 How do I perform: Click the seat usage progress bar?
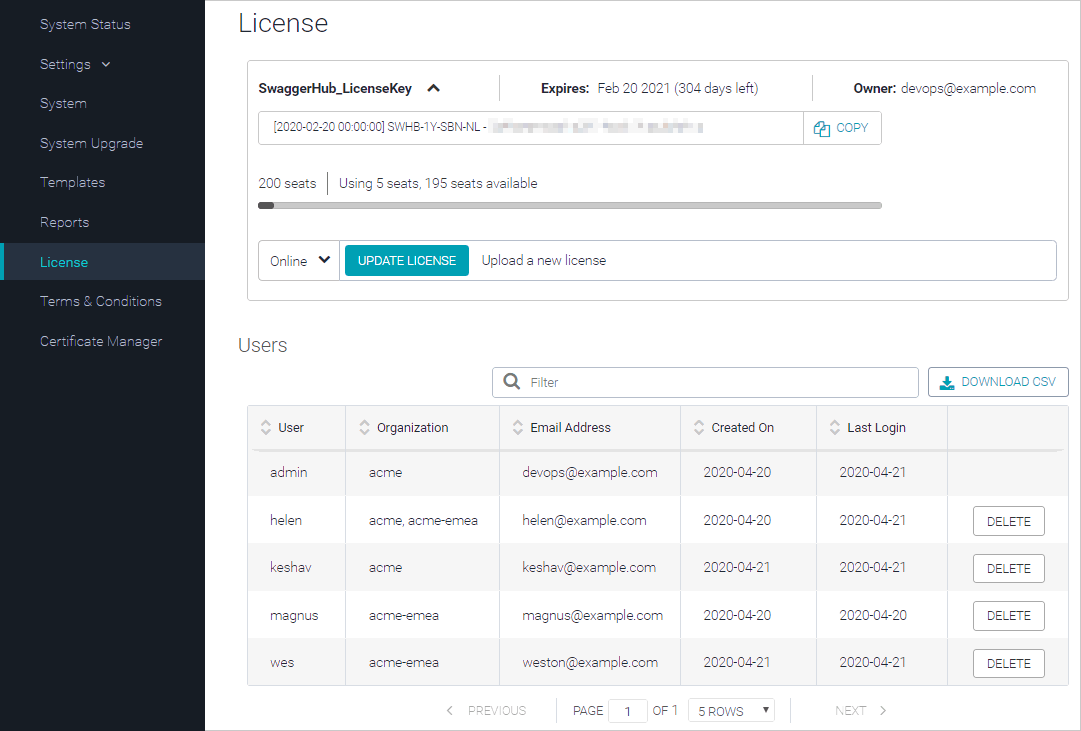[x=569, y=205]
